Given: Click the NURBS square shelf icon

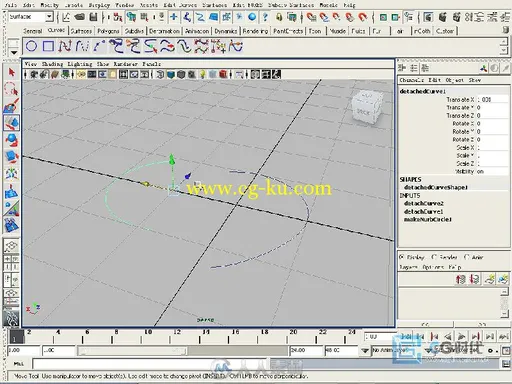Looking at the screenshot, I should point(49,46).
